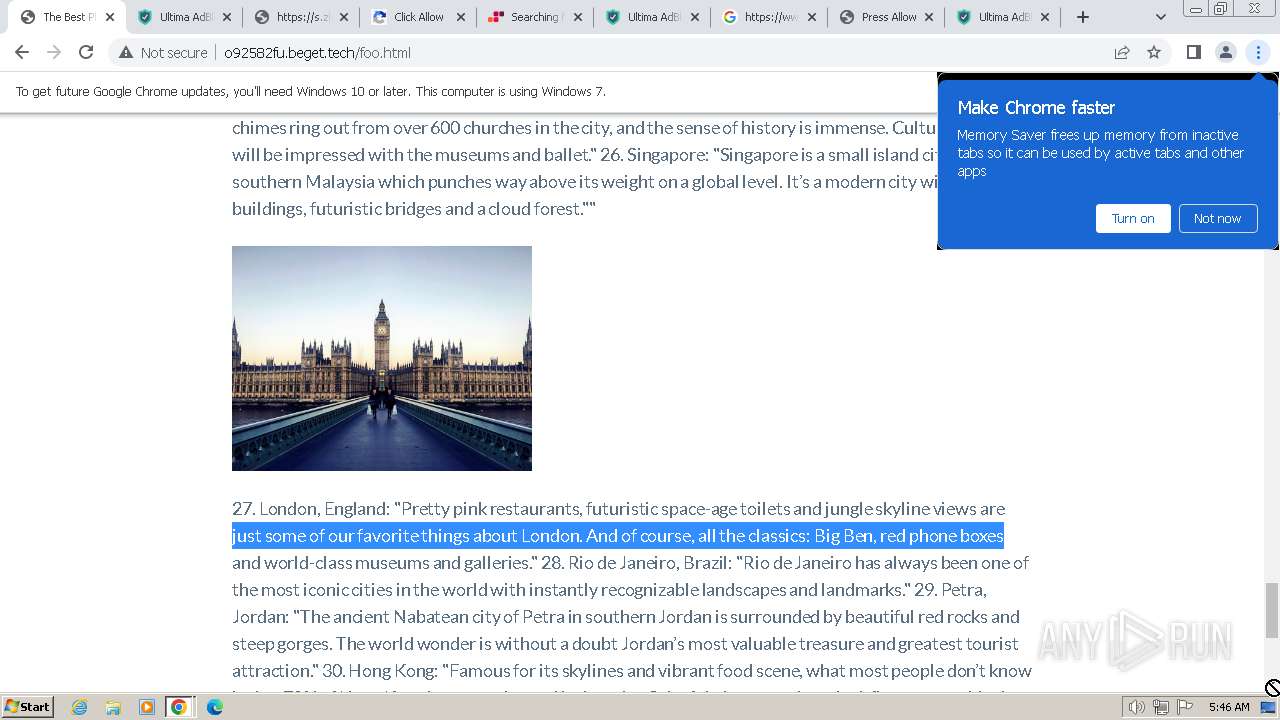The height and width of the screenshot is (720, 1280).
Task: Launch Microsoft Edge from the taskbar
Action: click(x=214, y=707)
